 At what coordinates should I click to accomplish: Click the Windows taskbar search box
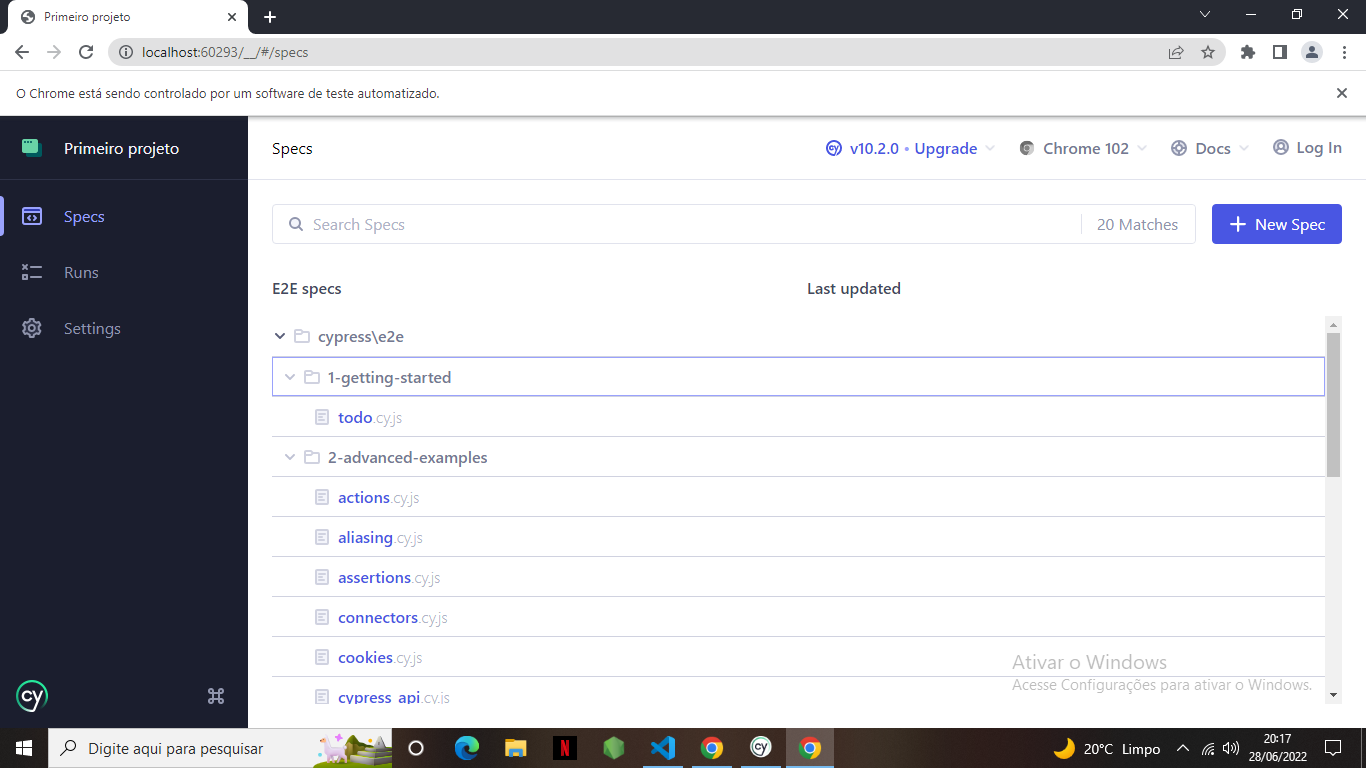[220, 748]
